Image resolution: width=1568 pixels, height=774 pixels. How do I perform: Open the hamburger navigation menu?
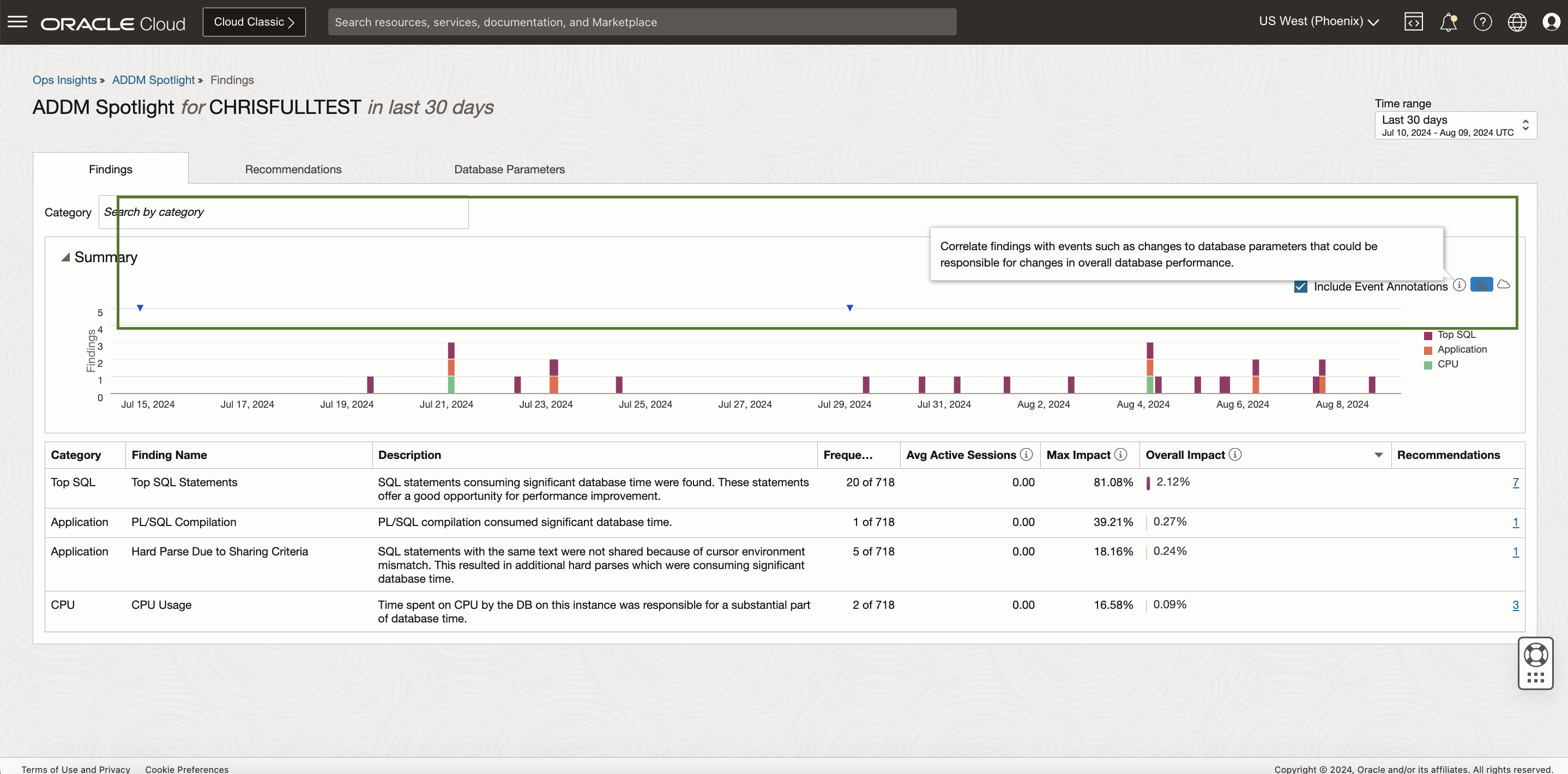pos(17,22)
